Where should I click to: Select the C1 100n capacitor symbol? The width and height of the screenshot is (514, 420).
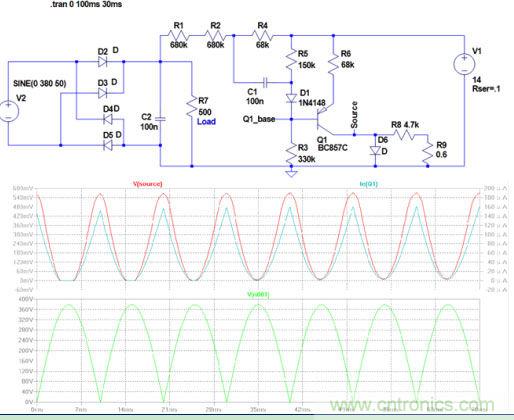[x=265, y=83]
